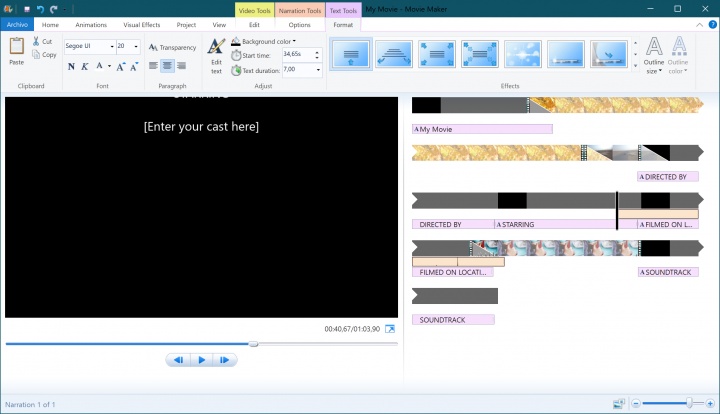Image resolution: width=720 pixels, height=414 pixels.
Task: Increase Start time with up spinner arrow
Action: 317,52
